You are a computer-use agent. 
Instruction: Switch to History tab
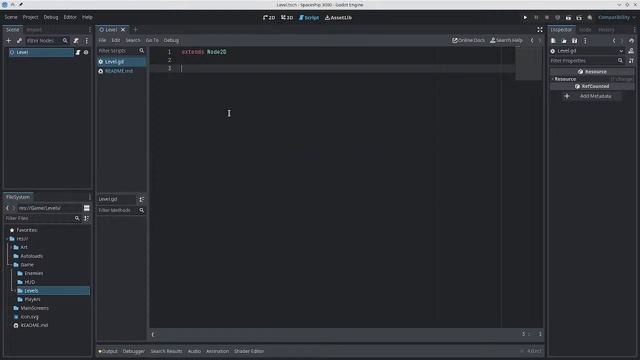(606, 30)
